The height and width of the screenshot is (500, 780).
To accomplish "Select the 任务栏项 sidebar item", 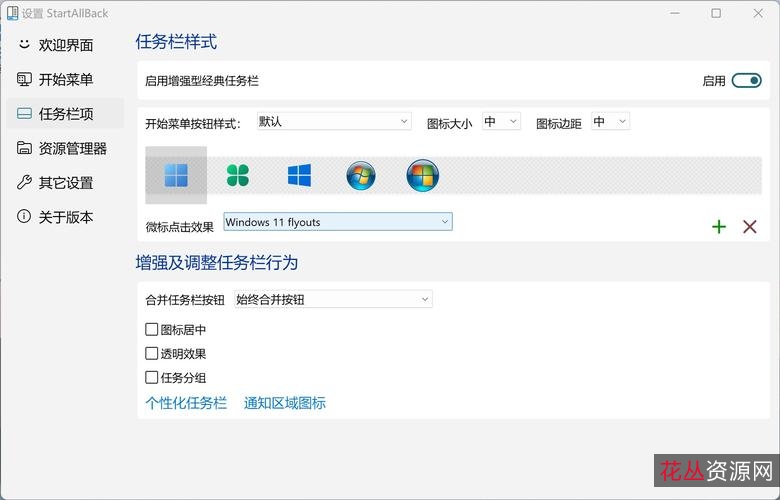I will [x=66, y=113].
